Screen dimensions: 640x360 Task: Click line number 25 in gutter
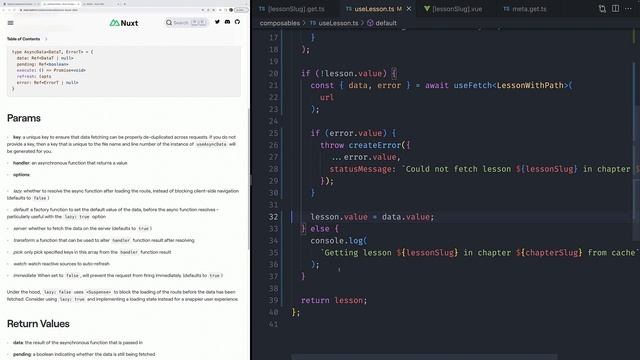[273, 133]
